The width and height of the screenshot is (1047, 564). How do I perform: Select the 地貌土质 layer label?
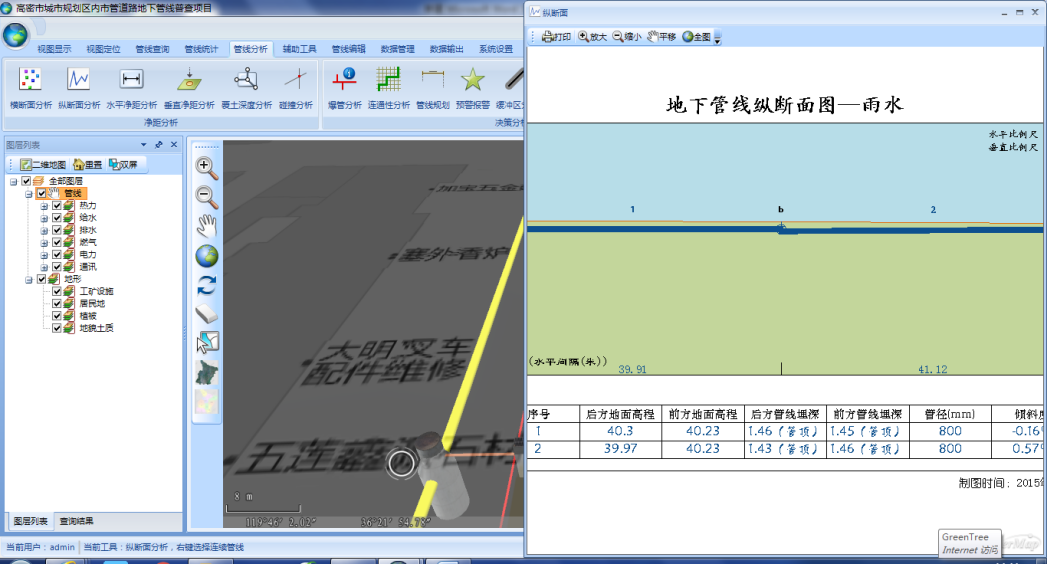coord(97,328)
